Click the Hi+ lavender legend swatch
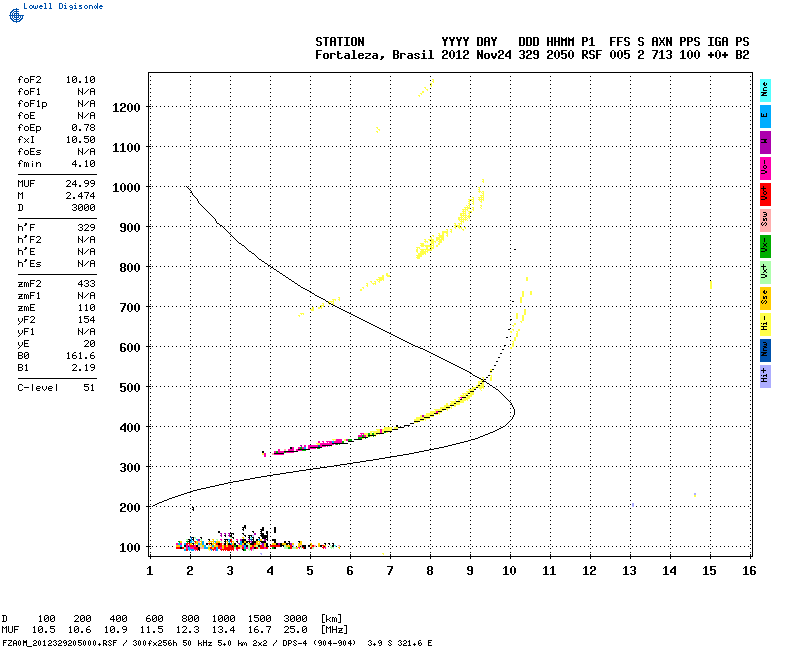This screenshot has width=800, height=650. pyautogui.click(x=765, y=376)
